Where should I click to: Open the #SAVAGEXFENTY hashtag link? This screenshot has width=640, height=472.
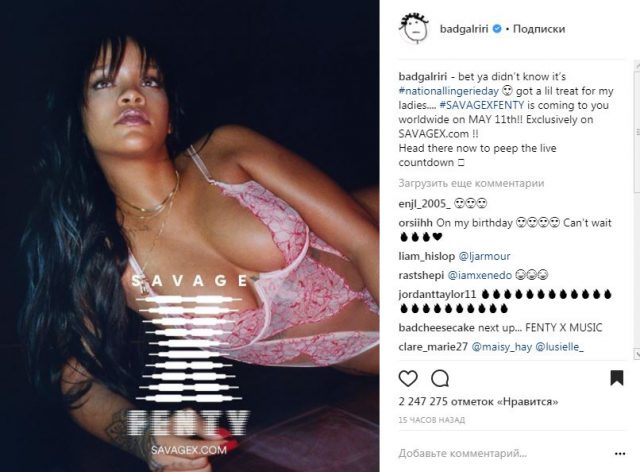tap(482, 105)
